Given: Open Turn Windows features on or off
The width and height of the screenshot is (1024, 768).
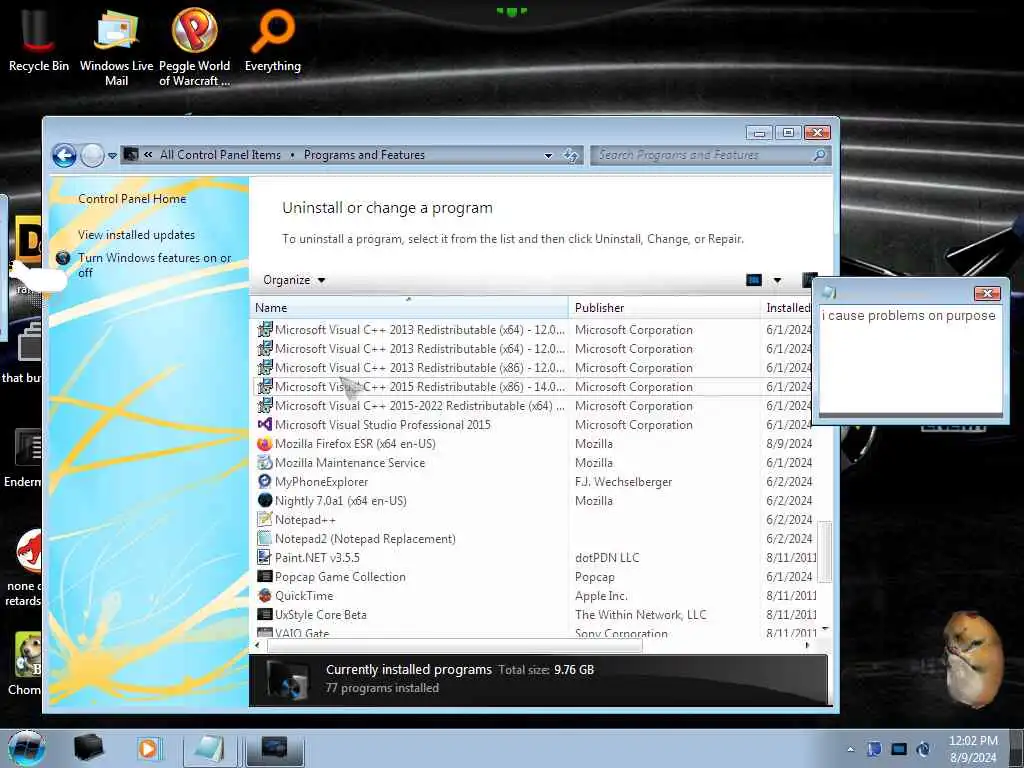Looking at the screenshot, I should [155, 265].
